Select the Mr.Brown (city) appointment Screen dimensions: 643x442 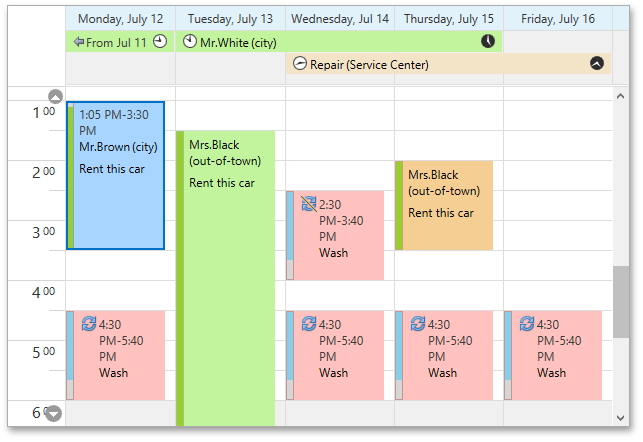[x=116, y=175]
